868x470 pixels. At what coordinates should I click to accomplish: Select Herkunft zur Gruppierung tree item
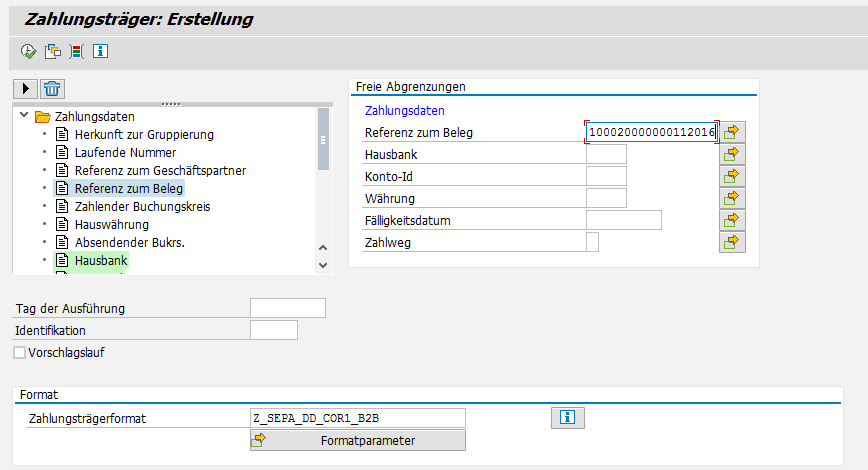pos(144,134)
